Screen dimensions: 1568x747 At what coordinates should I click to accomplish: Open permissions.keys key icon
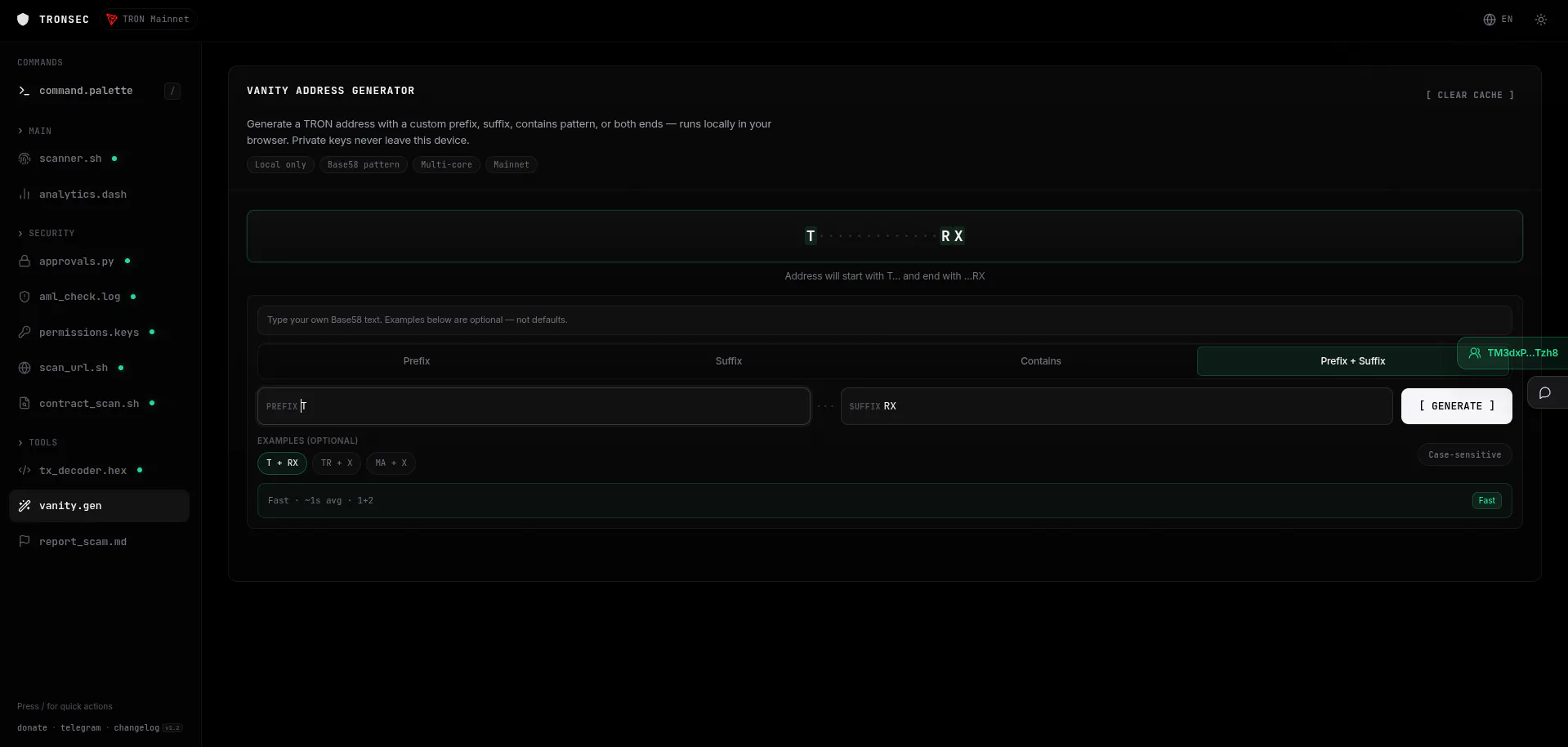25,333
